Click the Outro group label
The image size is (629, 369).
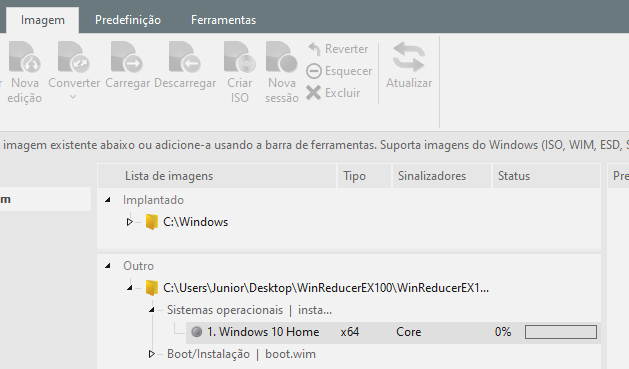pos(138,266)
